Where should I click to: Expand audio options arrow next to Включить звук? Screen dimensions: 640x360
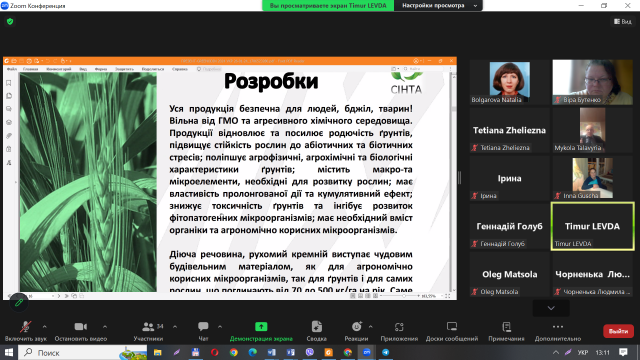tap(44, 327)
